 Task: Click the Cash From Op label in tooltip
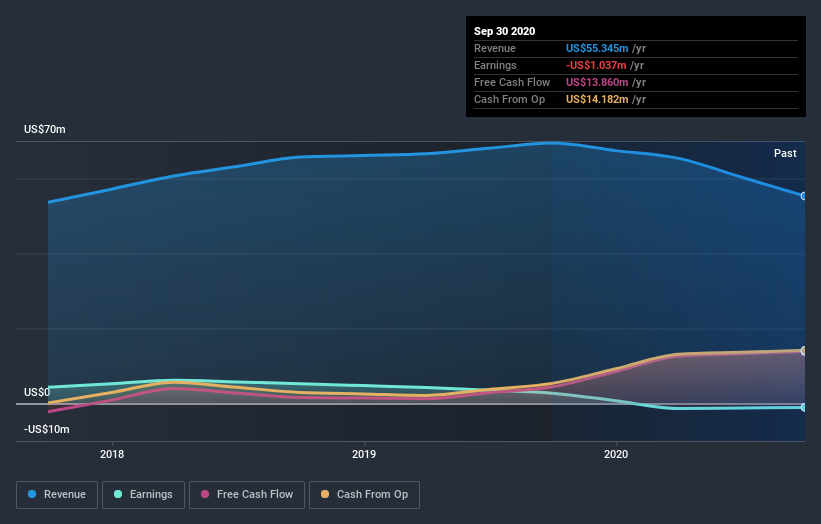[x=509, y=99]
